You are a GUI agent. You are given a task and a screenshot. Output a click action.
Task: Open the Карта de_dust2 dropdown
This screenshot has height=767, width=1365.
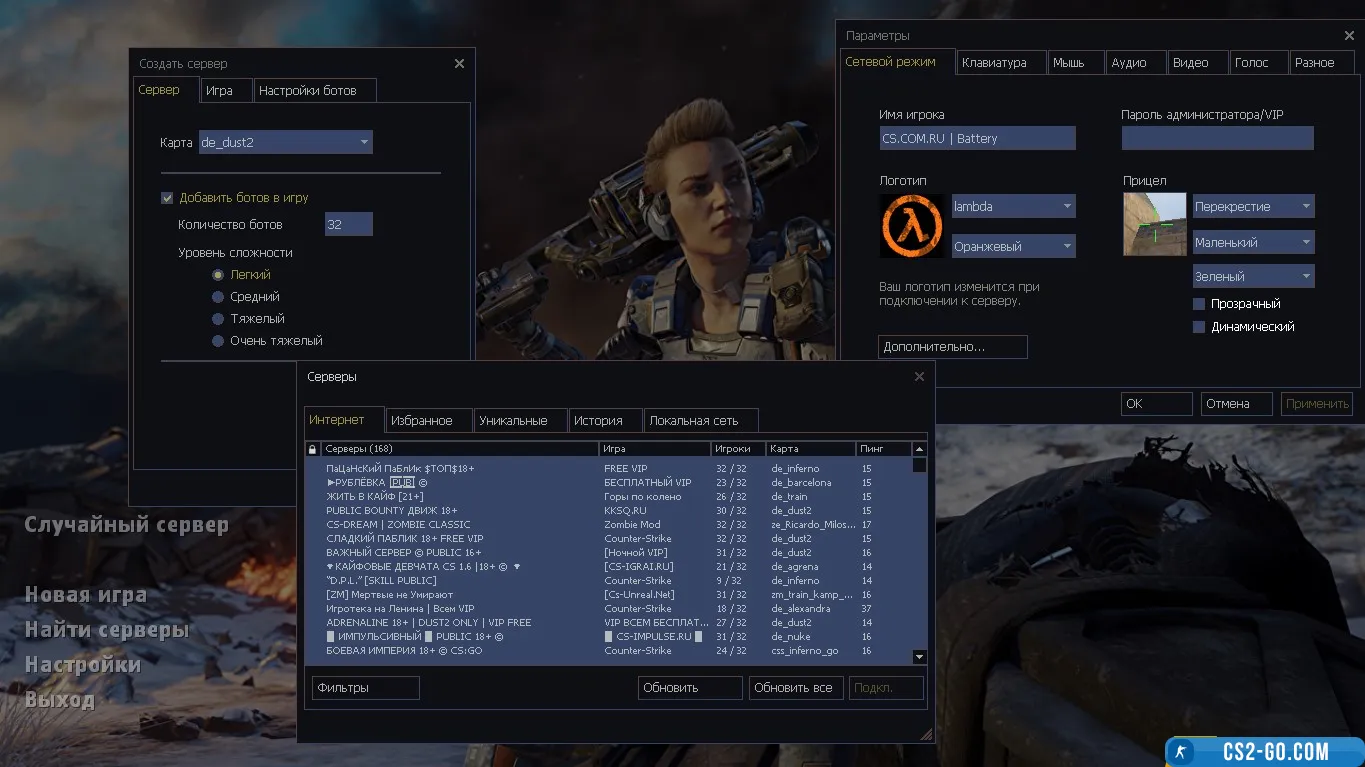point(285,143)
